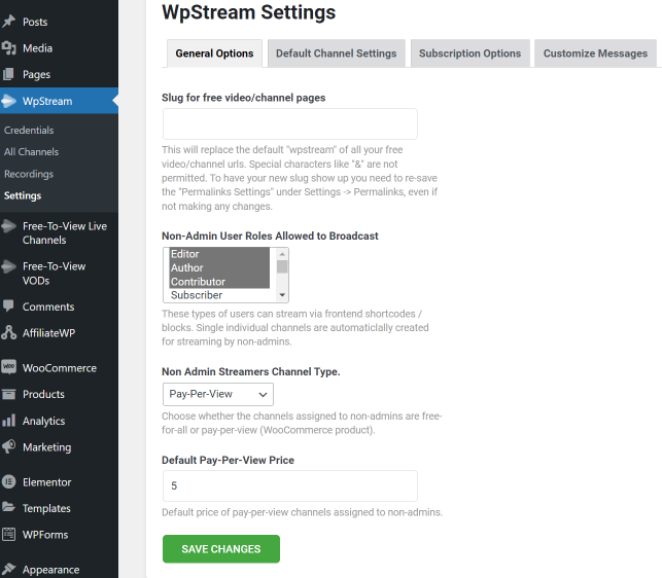Click the Elementor circle icon

point(9,482)
